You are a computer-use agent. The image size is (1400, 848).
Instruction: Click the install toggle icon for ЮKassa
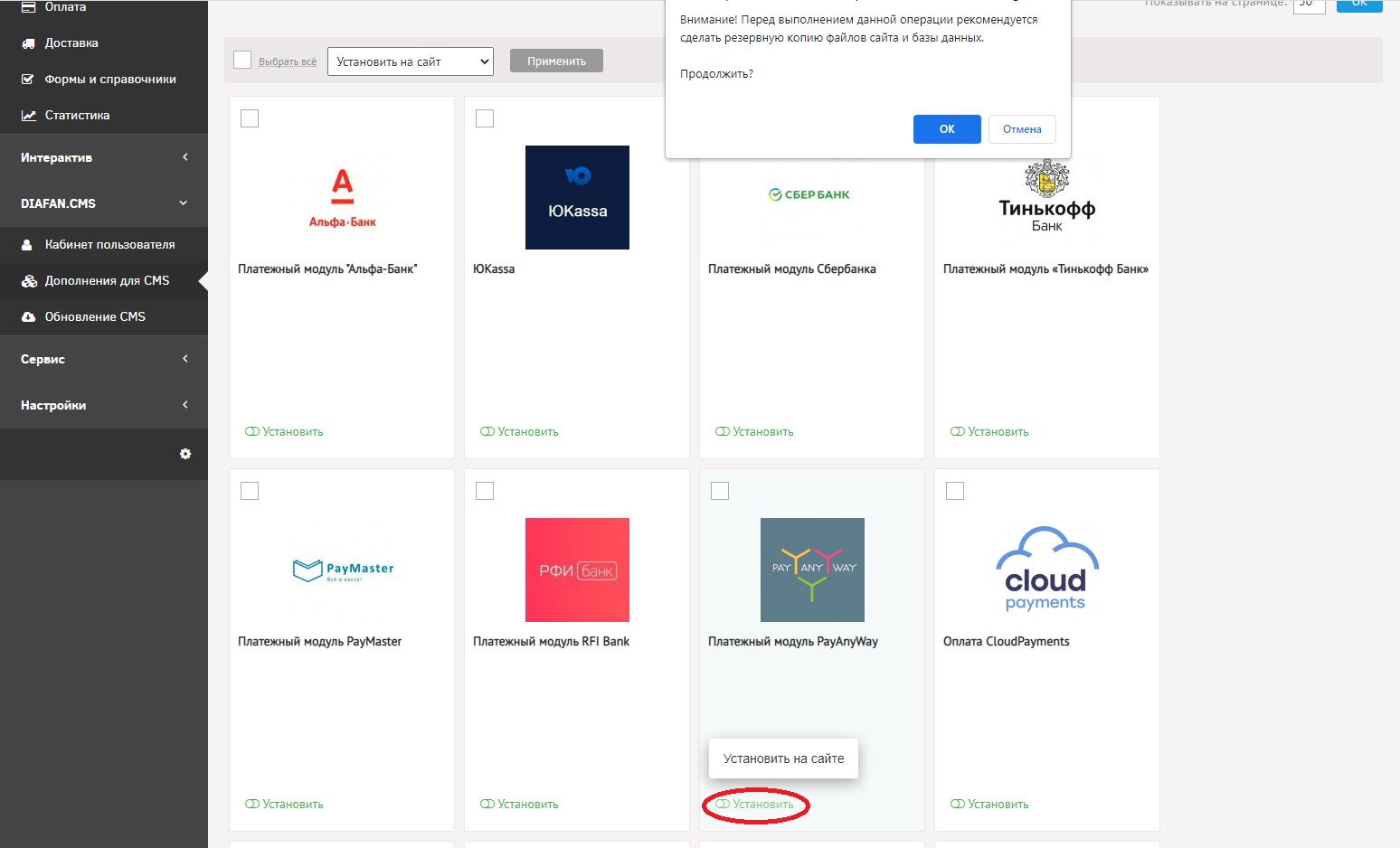487,432
